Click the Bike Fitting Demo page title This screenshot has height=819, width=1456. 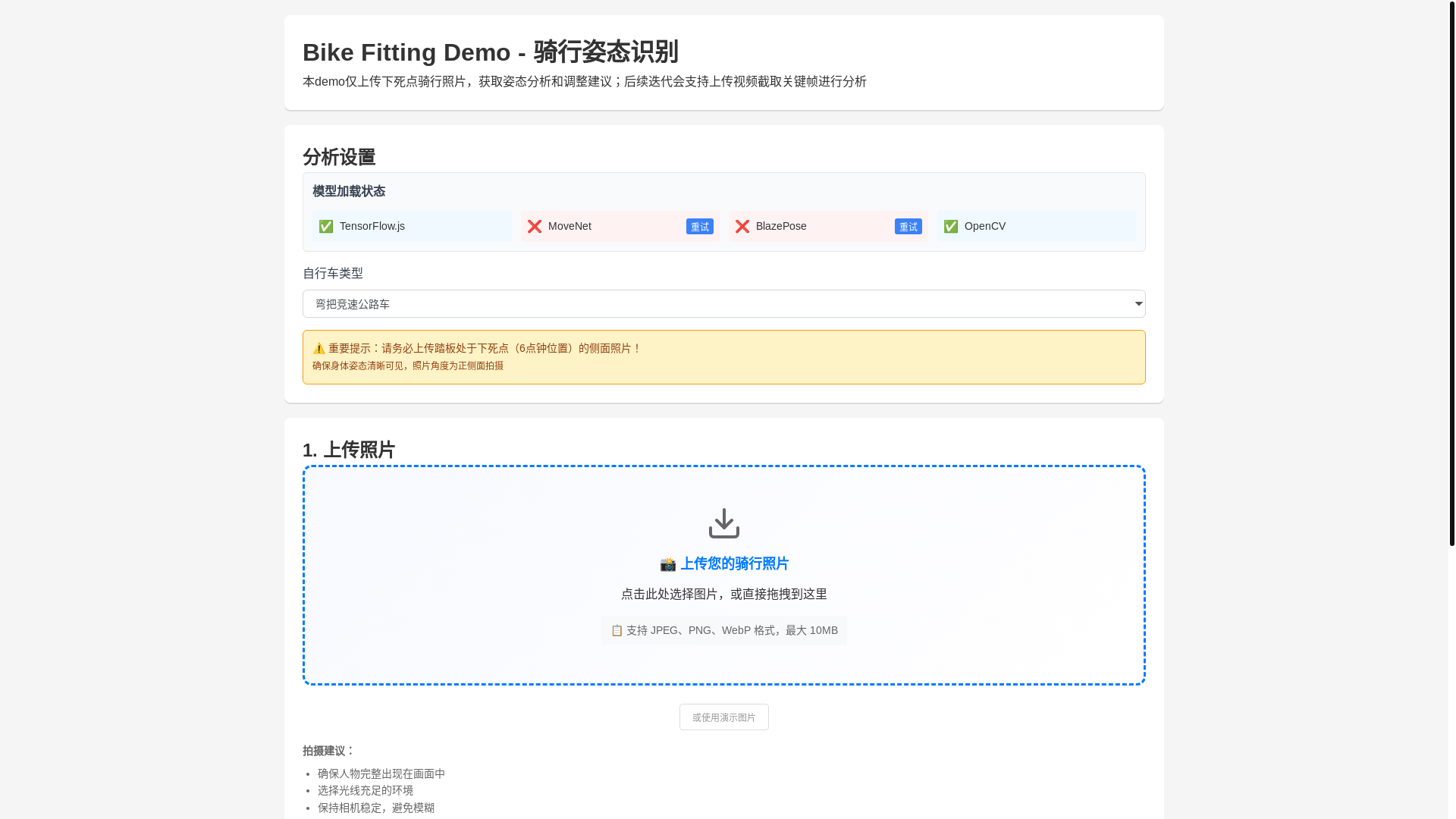point(491,52)
